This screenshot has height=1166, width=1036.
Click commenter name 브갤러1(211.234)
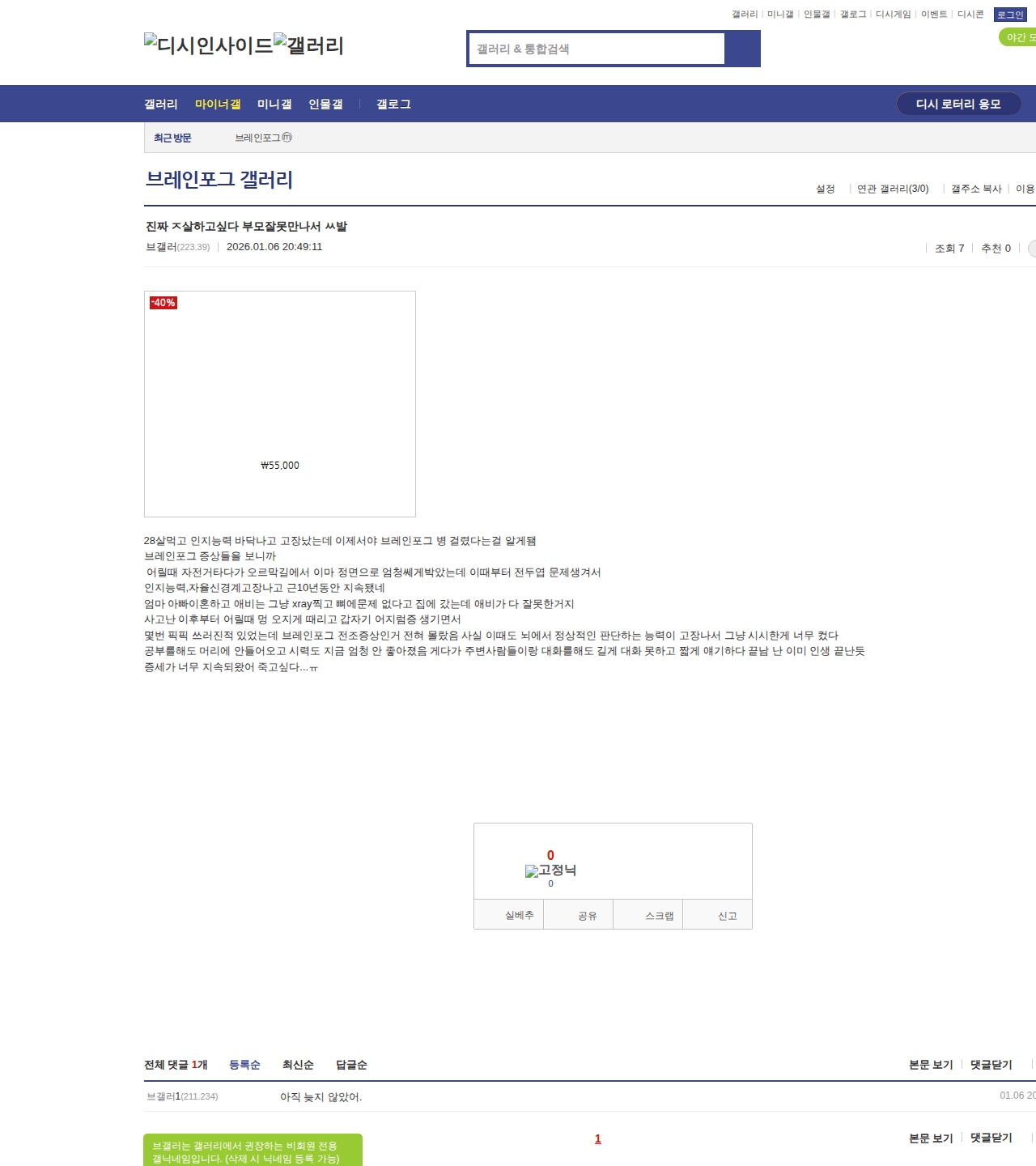click(182, 1096)
